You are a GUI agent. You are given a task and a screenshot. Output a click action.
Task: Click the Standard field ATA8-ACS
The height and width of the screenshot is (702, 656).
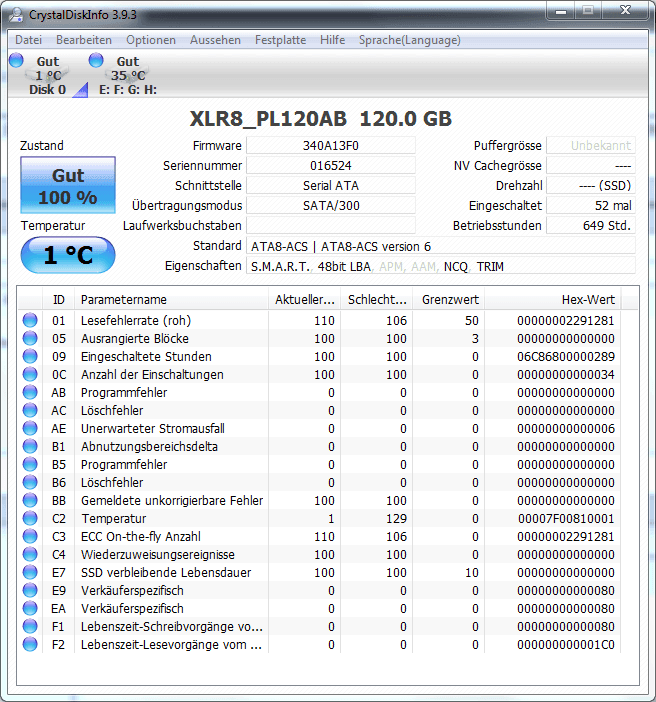click(441, 246)
